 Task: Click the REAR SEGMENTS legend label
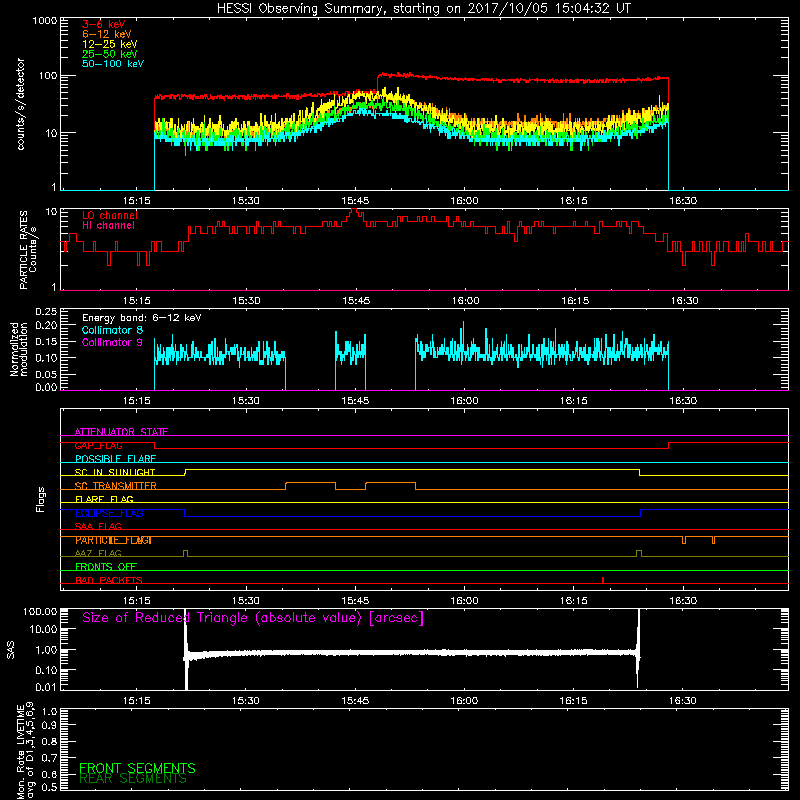pos(133,779)
